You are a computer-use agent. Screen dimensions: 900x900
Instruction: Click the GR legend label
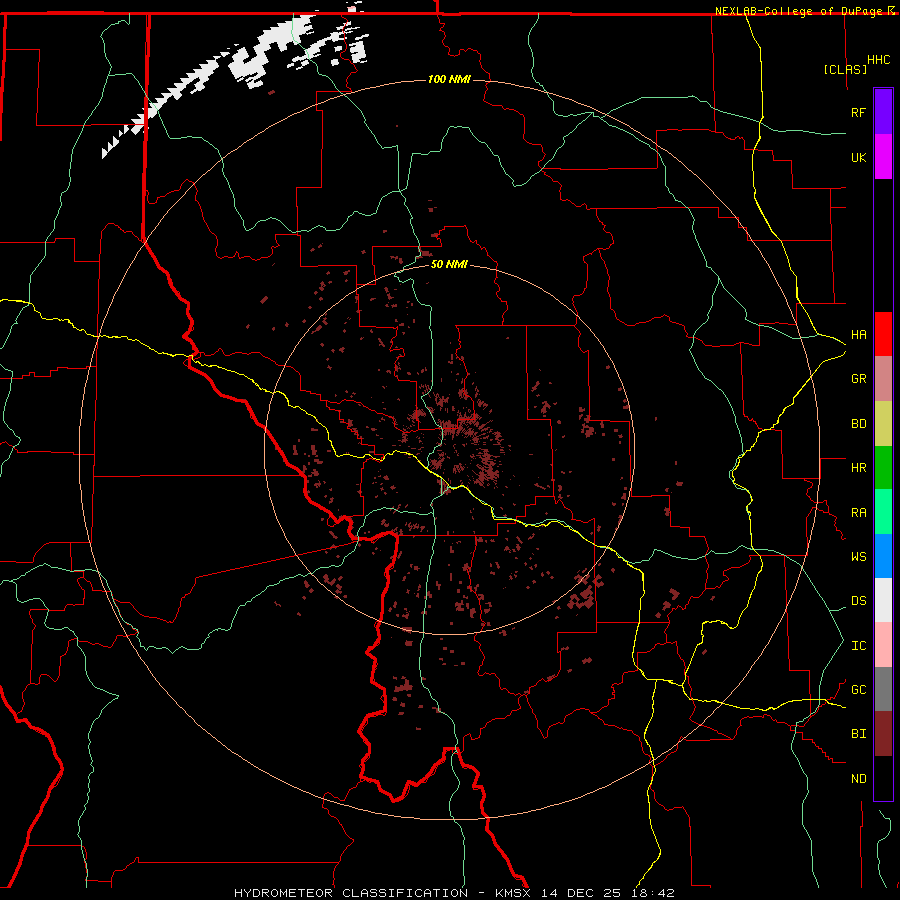[858, 378]
